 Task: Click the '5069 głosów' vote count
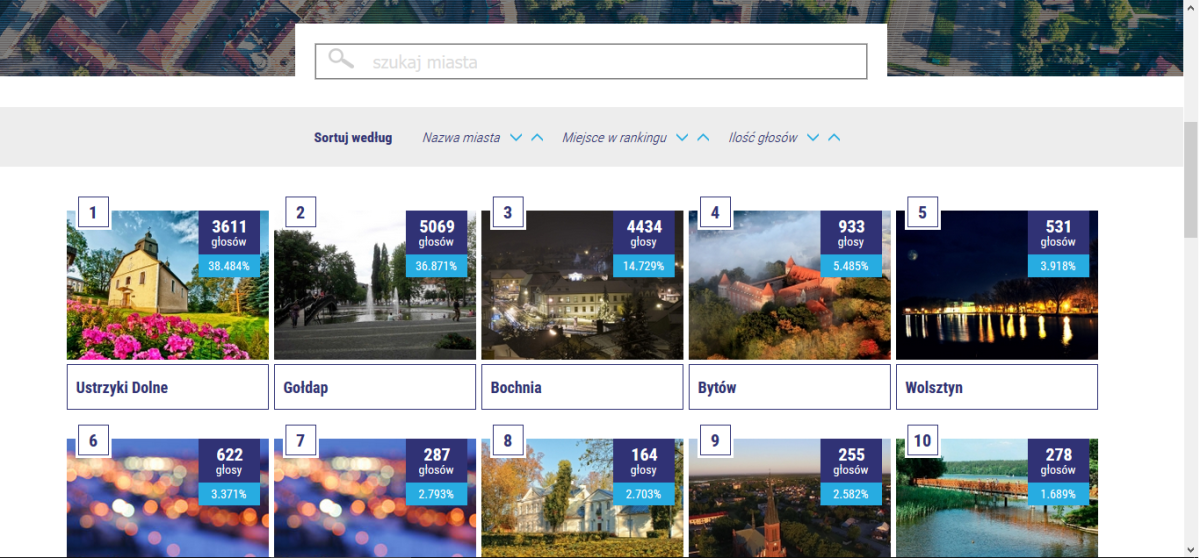(x=436, y=233)
